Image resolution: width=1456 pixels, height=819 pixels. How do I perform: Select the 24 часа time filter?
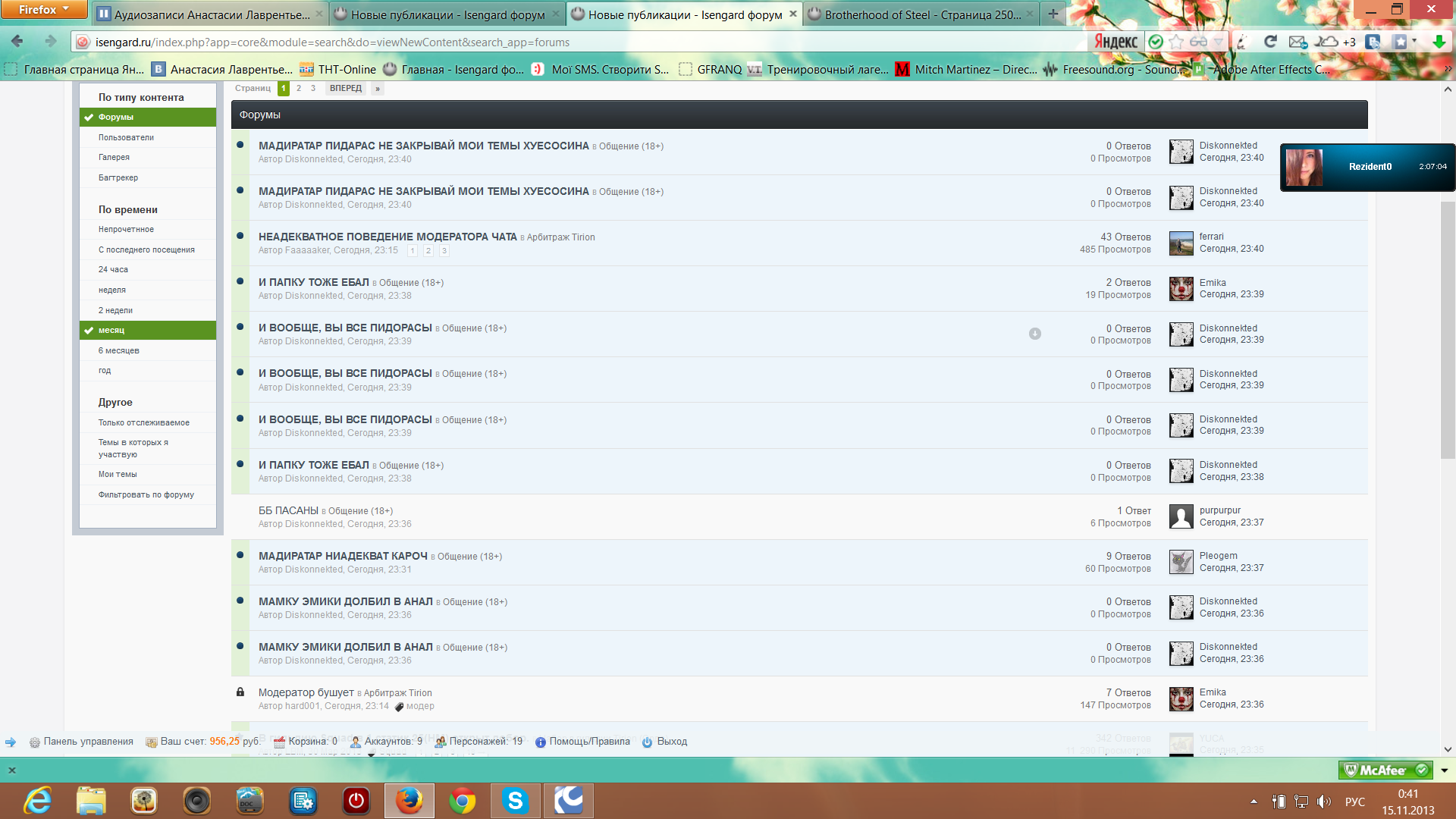pos(148,269)
